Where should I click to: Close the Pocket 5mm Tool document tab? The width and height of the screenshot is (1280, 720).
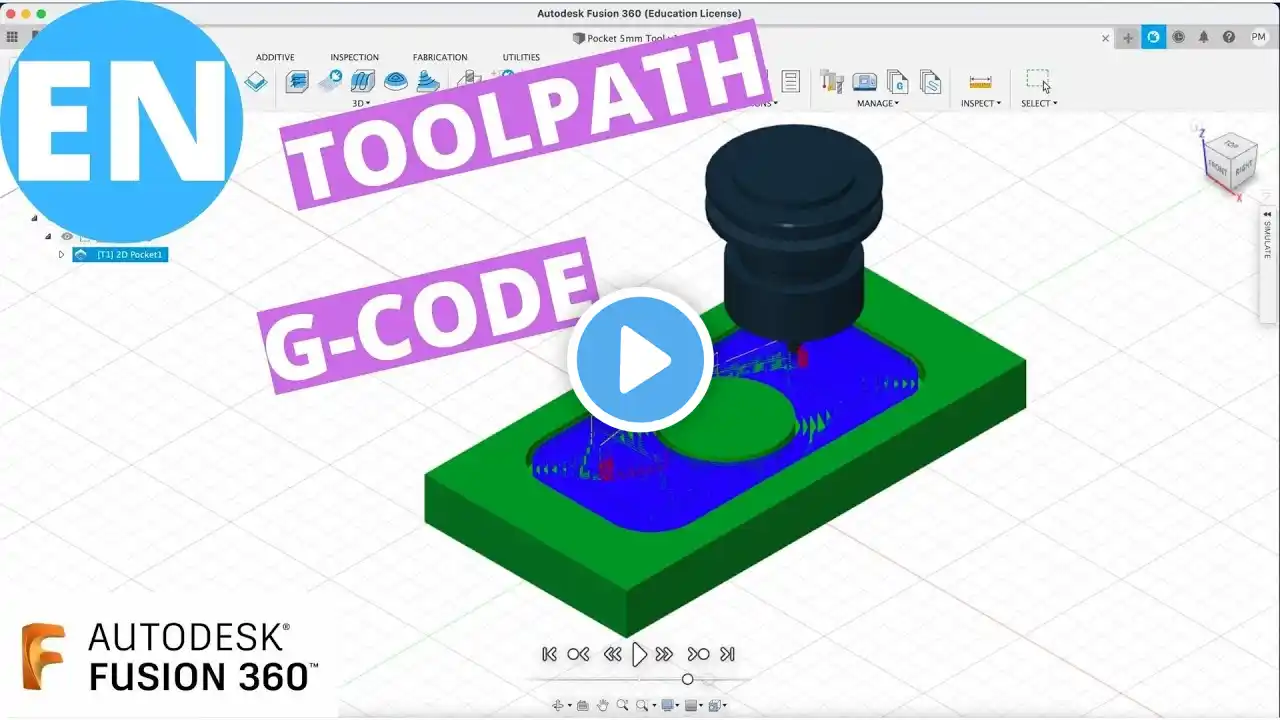point(1105,38)
